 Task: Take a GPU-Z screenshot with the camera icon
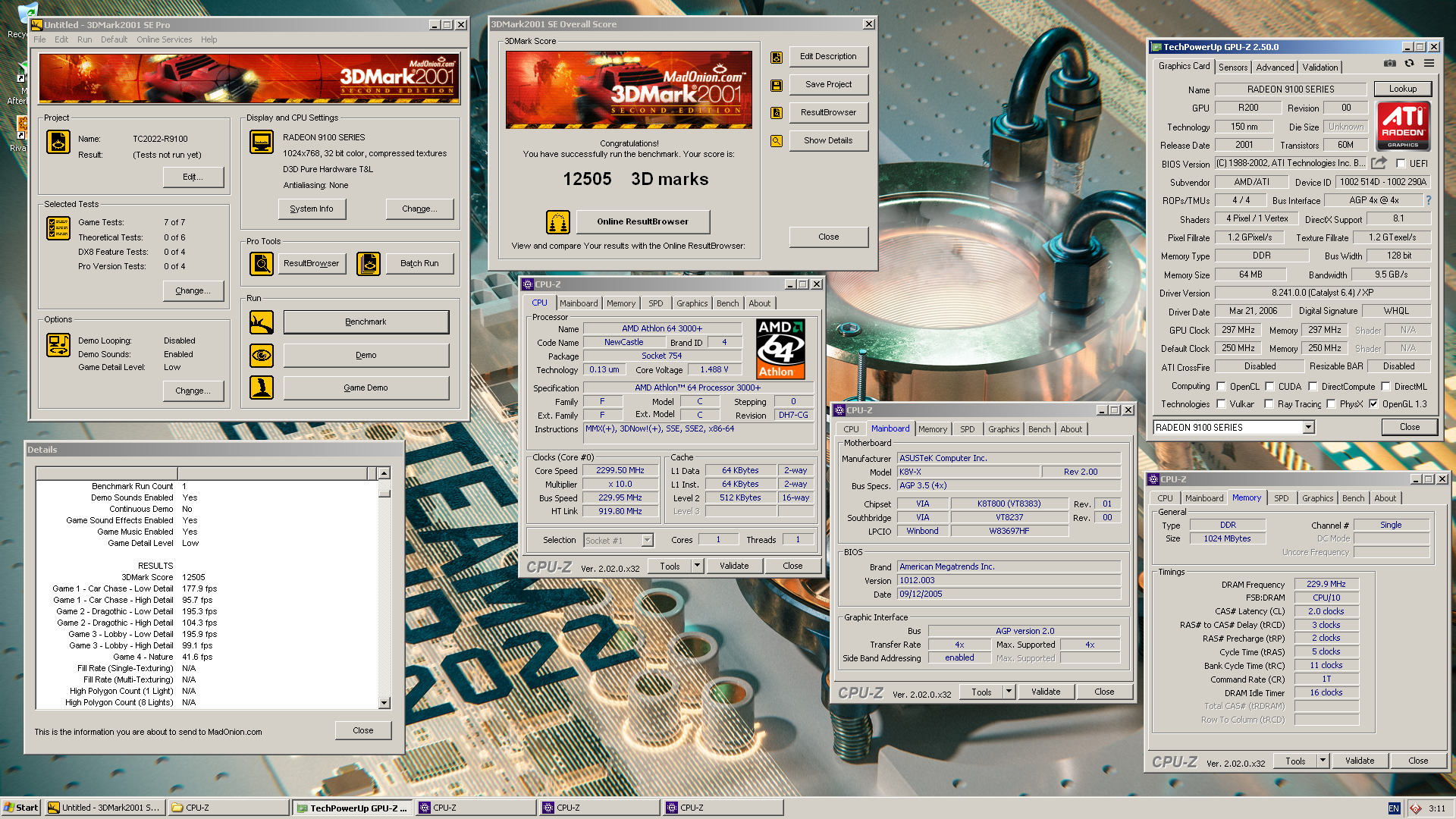click(1389, 64)
